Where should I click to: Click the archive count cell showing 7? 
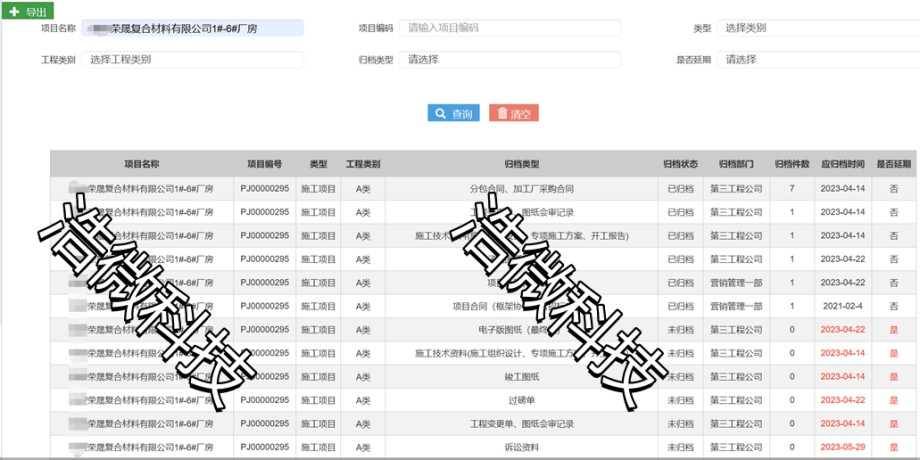point(792,189)
